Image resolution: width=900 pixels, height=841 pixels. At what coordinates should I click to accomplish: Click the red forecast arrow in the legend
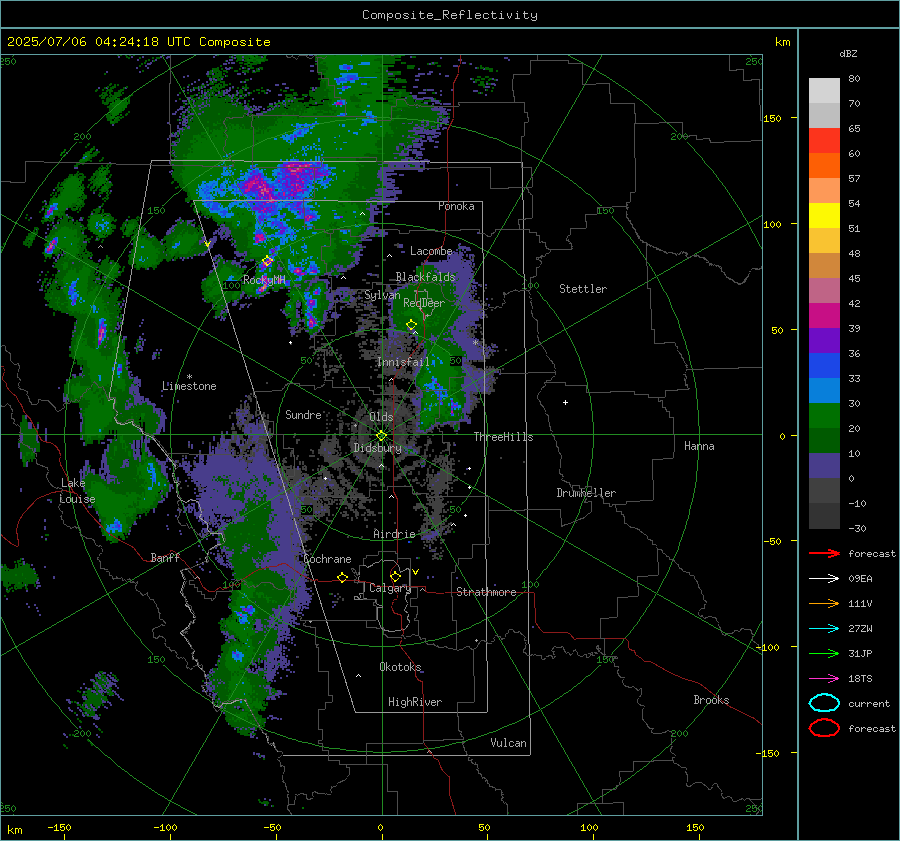824,553
